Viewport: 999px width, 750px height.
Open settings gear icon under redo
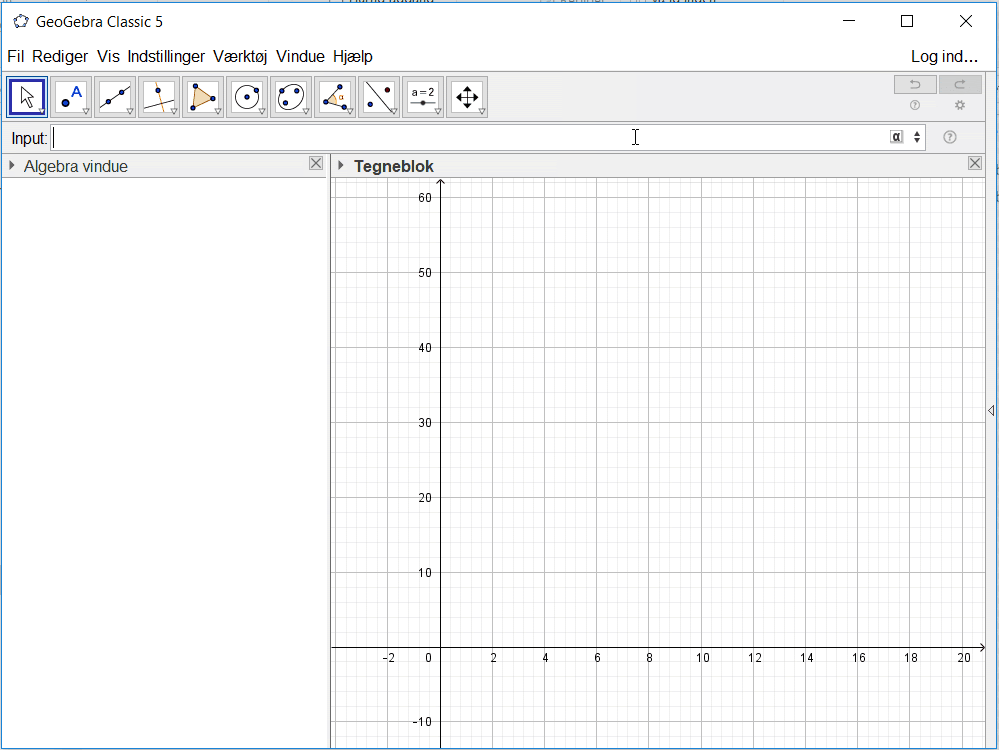(x=960, y=105)
